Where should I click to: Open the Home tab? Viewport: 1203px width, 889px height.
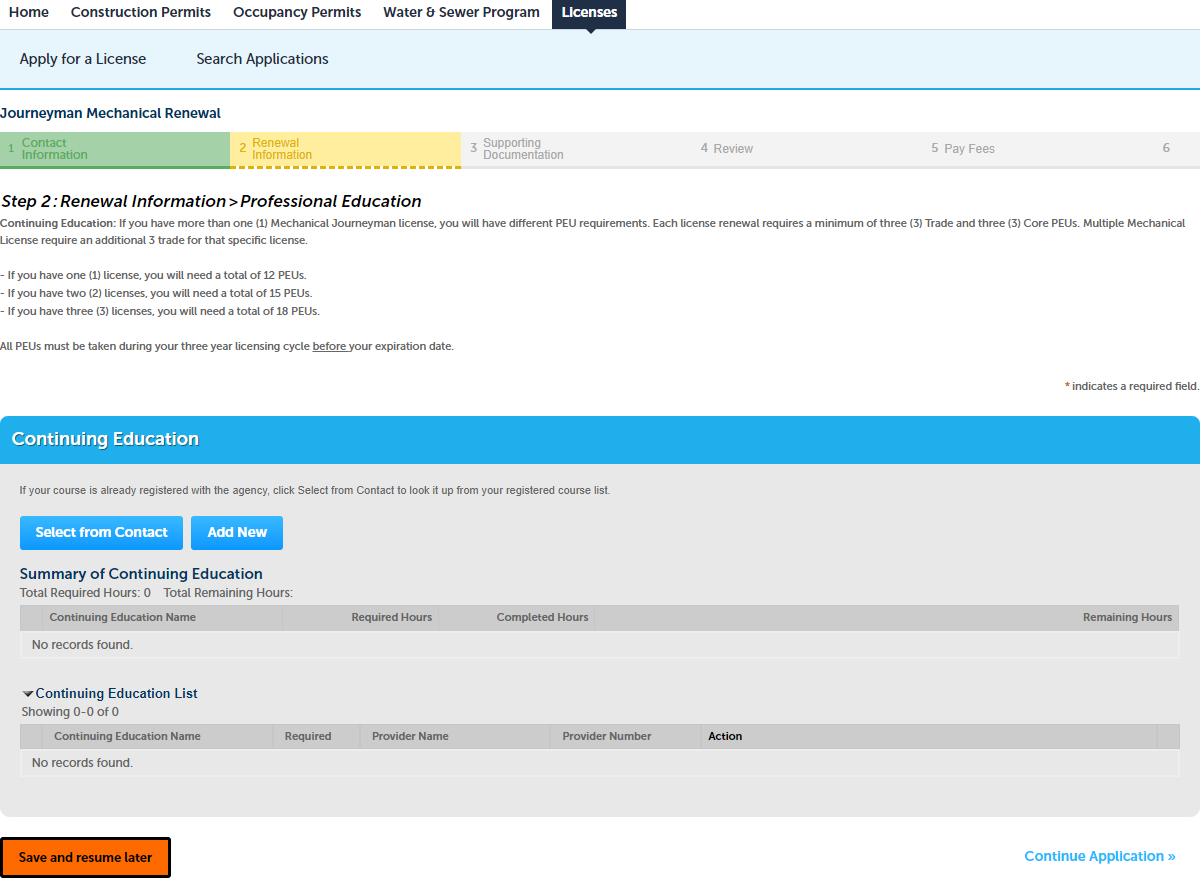point(28,13)
